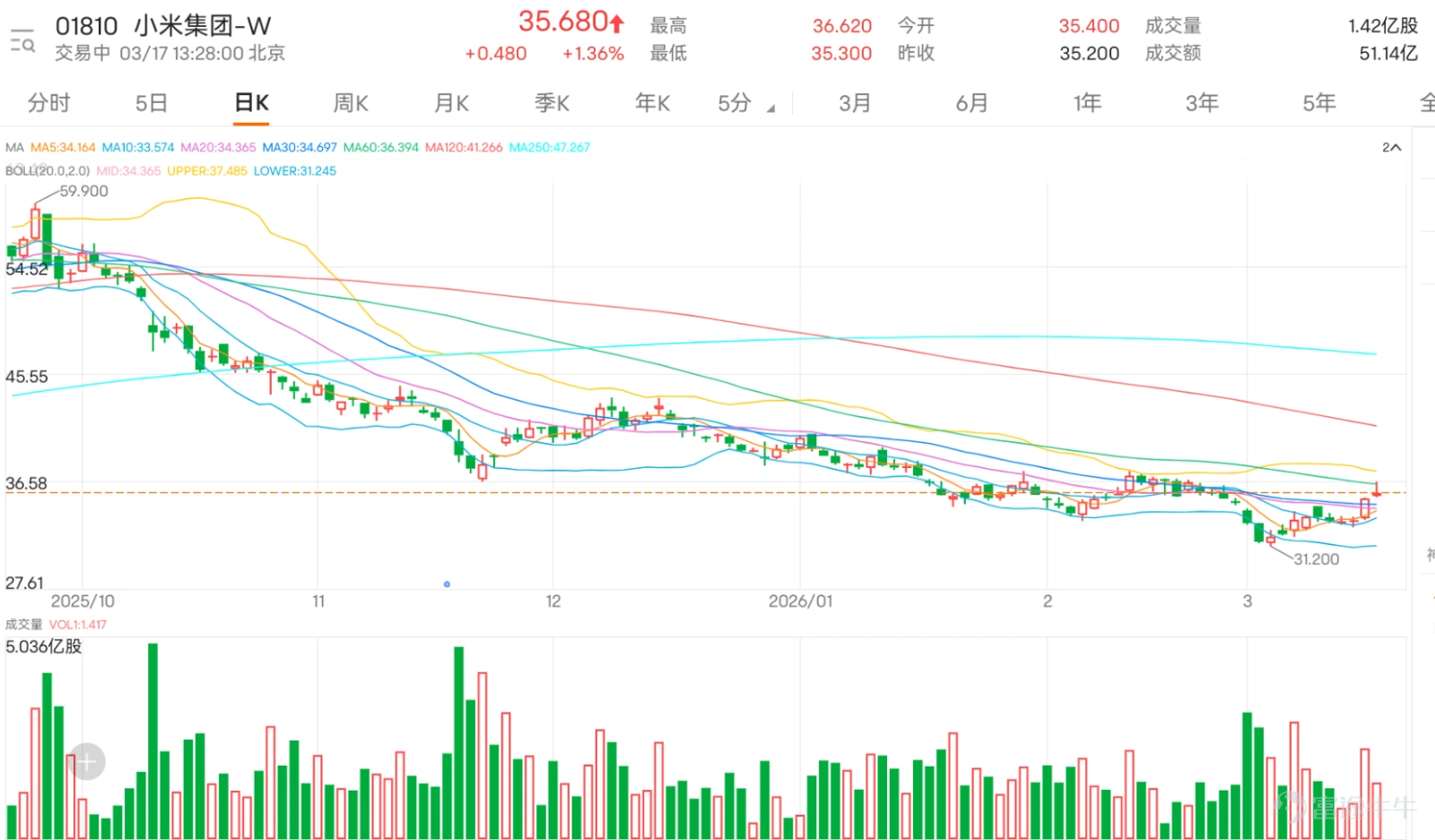Click the 成交额 51.14亿 turnover value
This screenshot has height=840, width=1435.
tap(1388, 54)
